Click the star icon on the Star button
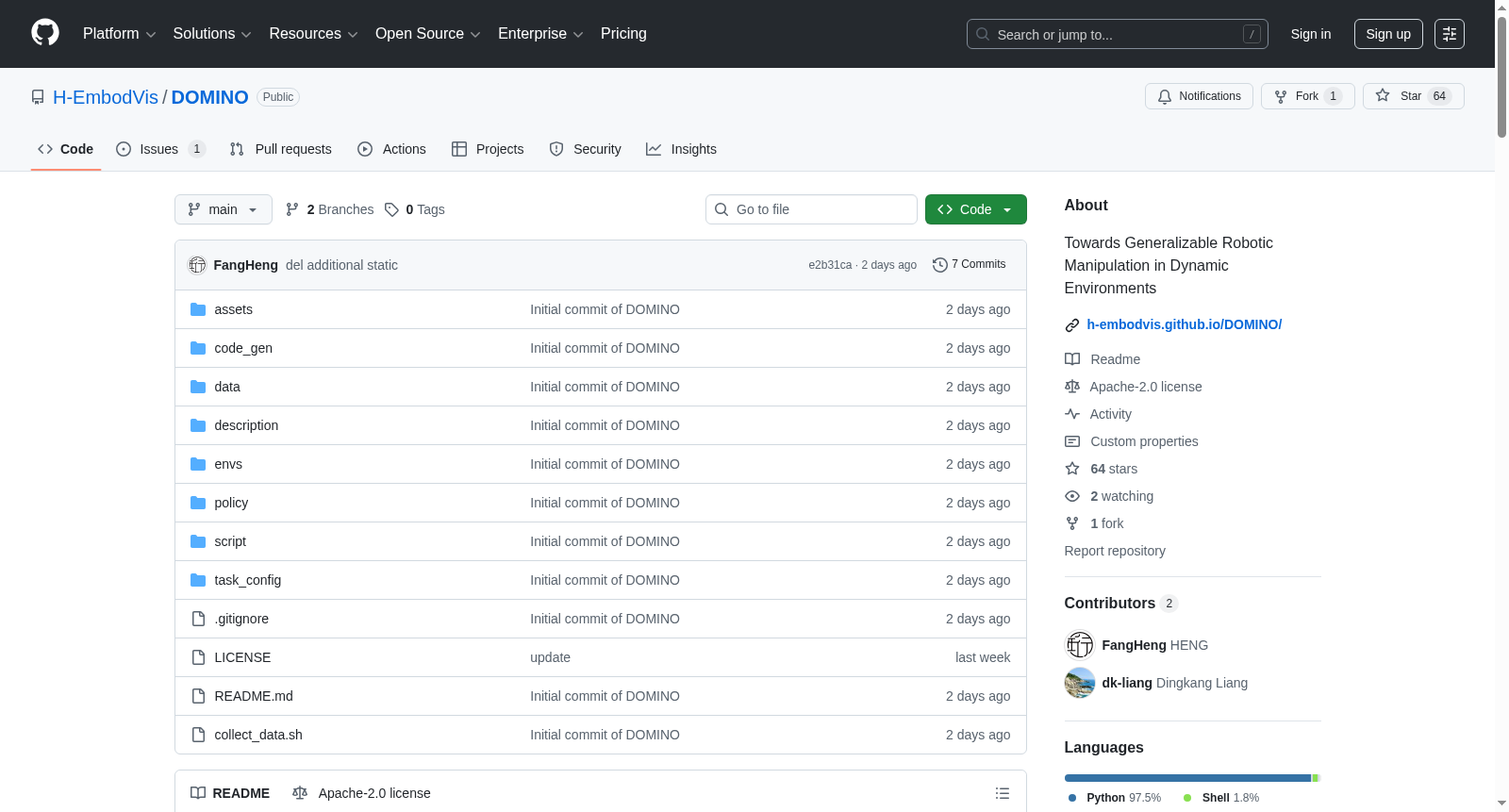This screenshot has height=812, width=1509. coord(1383,95)
